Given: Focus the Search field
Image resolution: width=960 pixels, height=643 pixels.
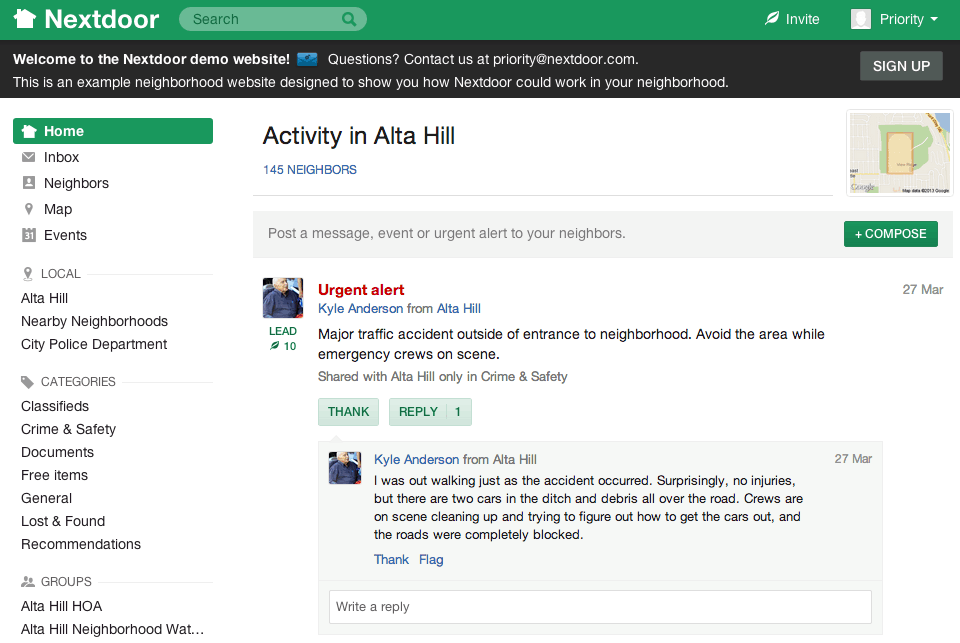Looking at the screenshot, I should [272, 19].
